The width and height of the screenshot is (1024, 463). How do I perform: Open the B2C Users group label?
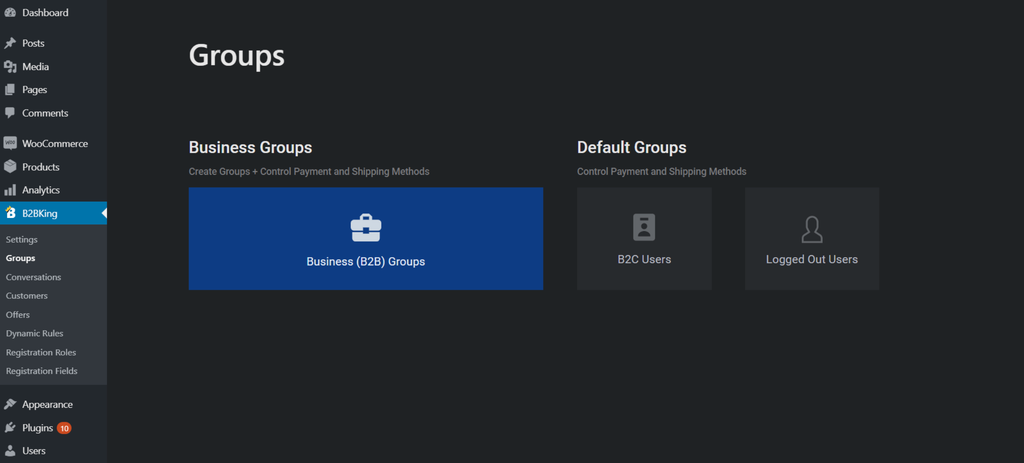pyautogui.click(x=644, y=259)
